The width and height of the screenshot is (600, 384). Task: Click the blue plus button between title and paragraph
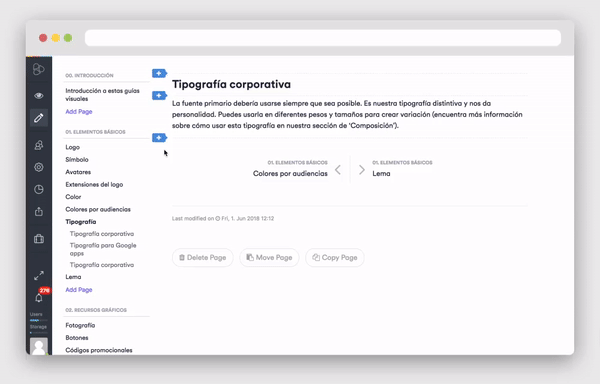pyautogui.click(x=159, y=95)
